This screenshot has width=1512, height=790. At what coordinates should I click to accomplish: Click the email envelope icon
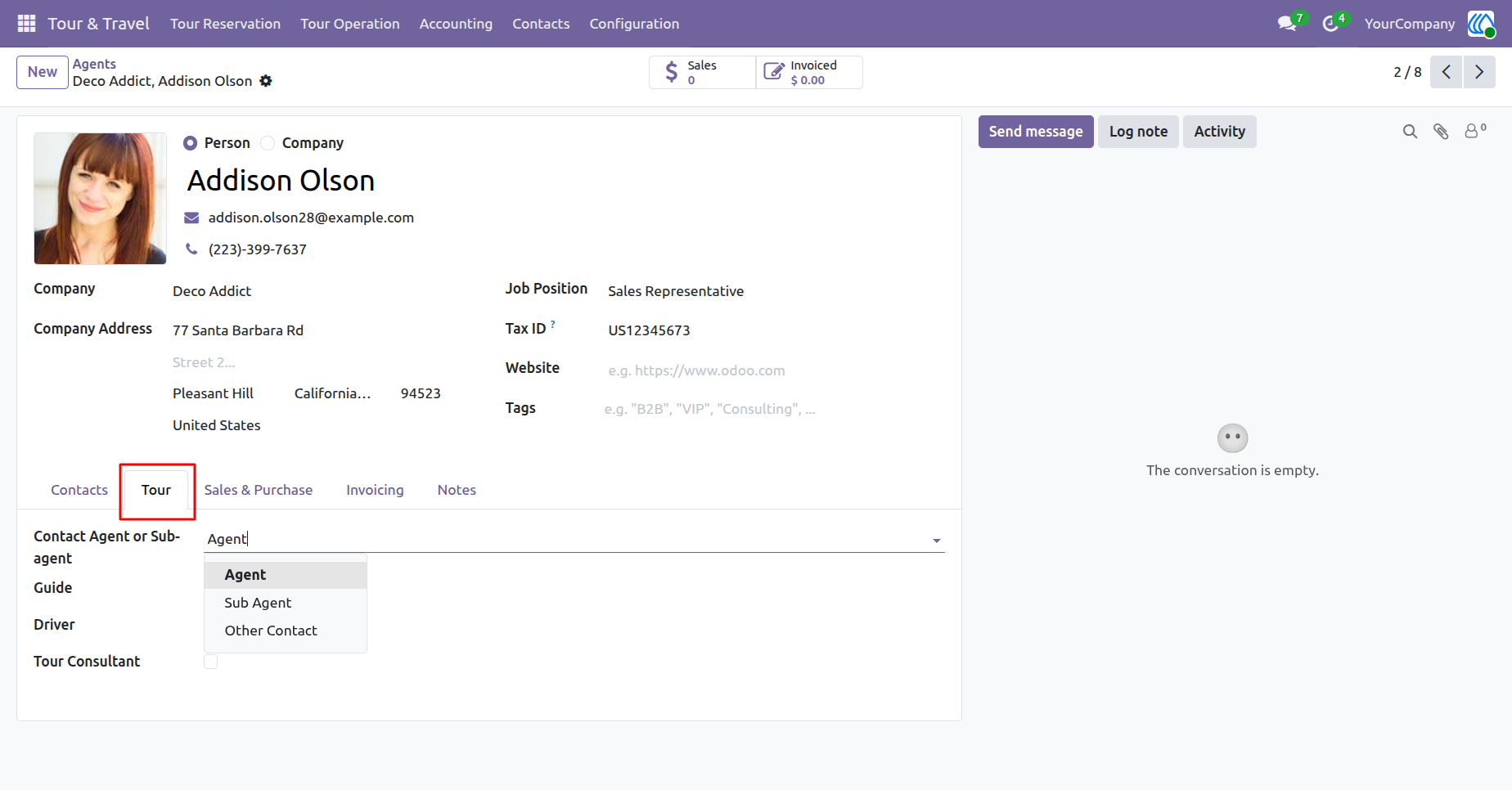tap(191, 218)
